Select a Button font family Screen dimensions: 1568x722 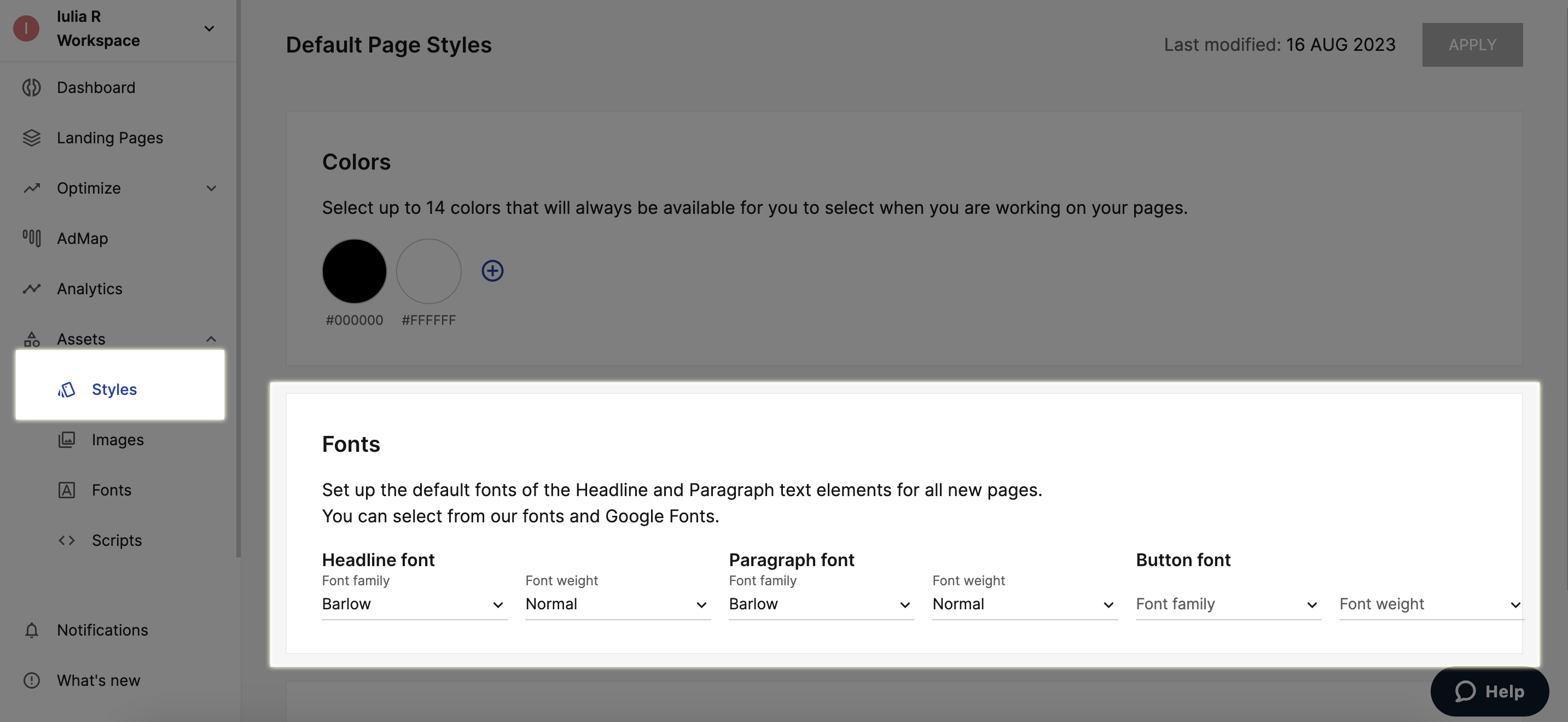(1227, 604)
